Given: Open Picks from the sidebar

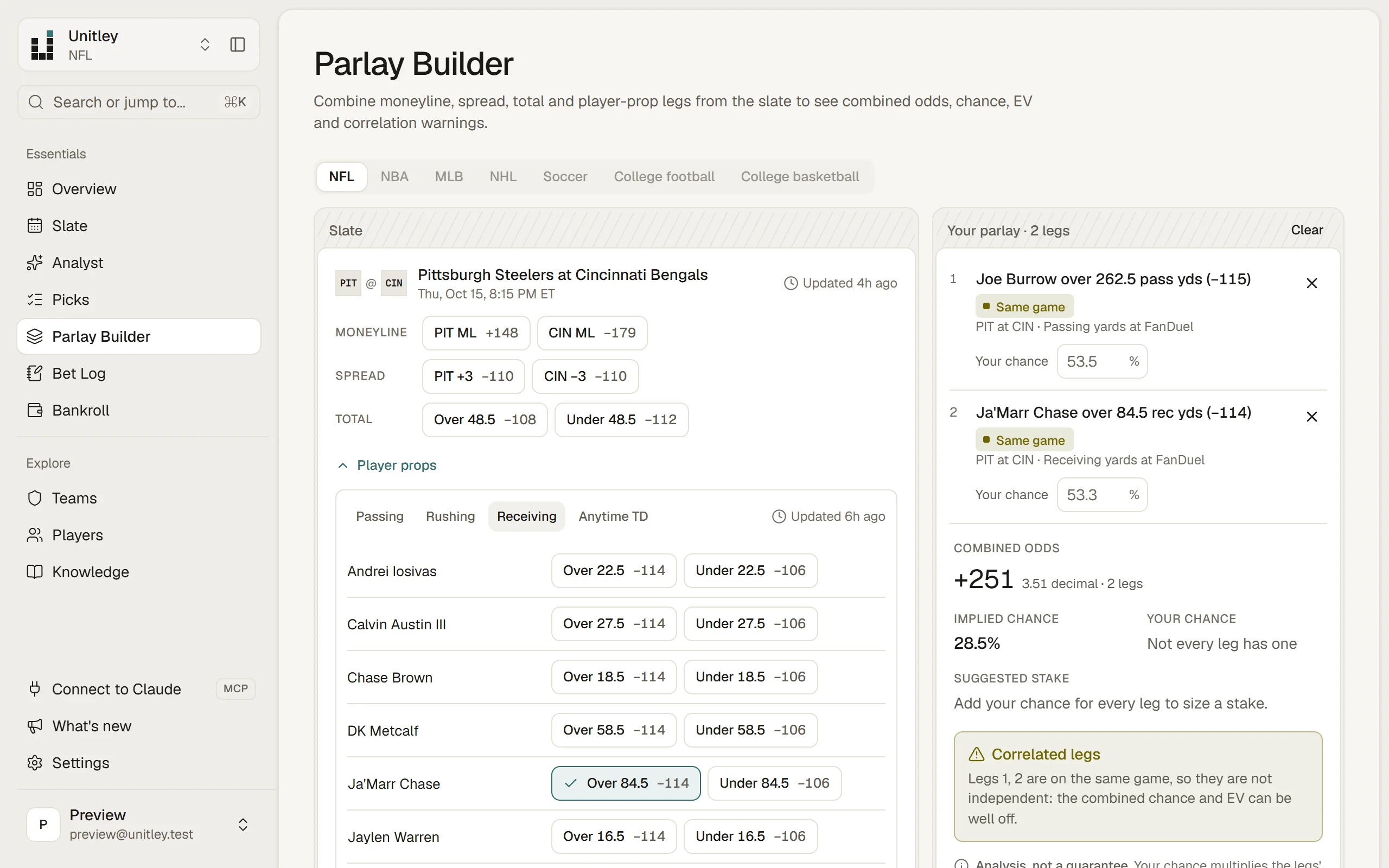Looking at the screenshot, I should click(x=139, y=299).
